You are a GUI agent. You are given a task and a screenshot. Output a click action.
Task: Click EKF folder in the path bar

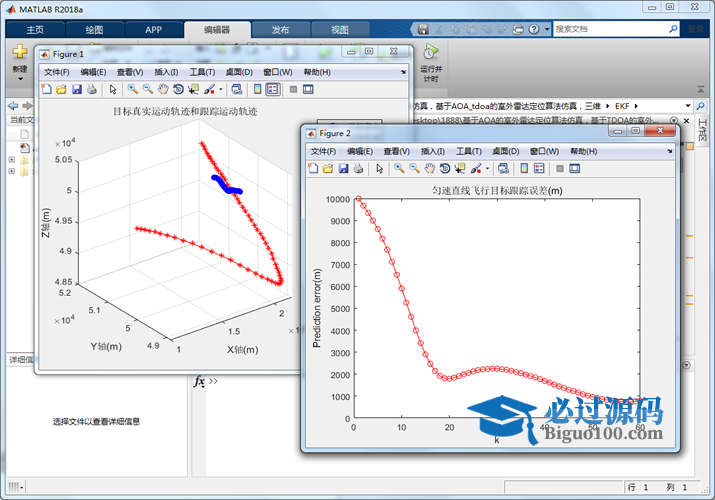622,106
